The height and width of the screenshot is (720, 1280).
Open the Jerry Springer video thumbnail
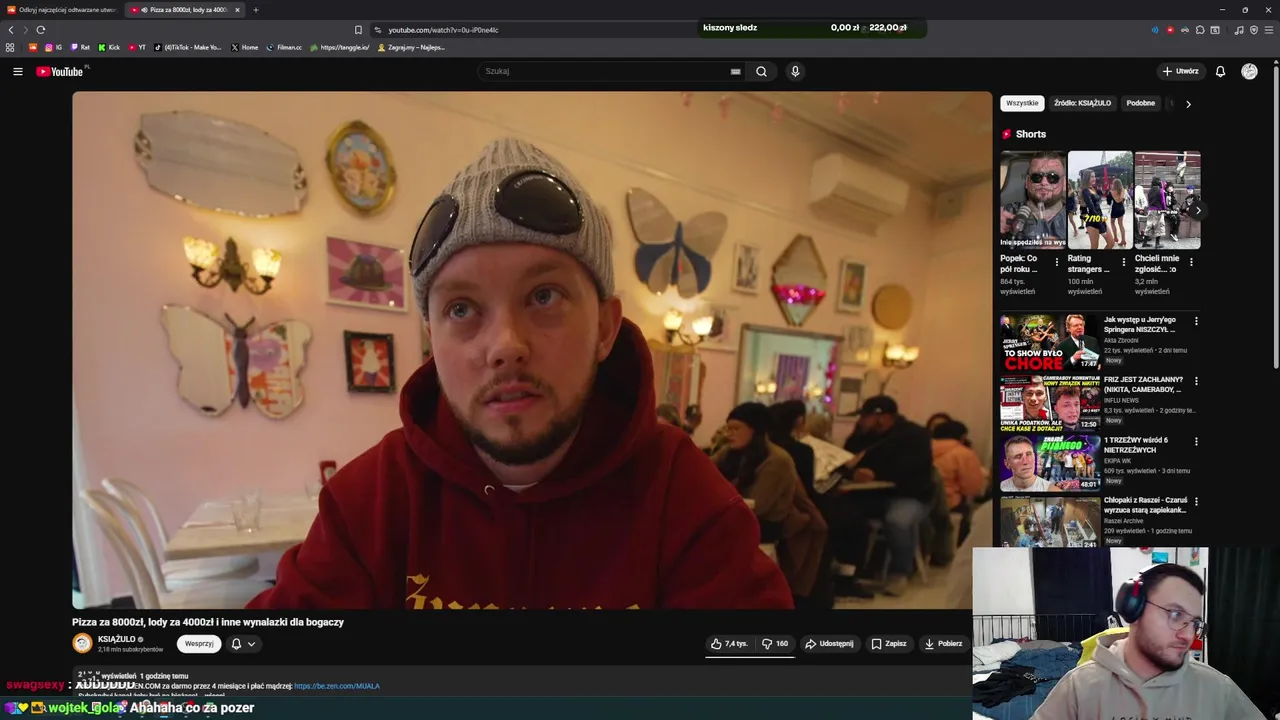click(1050, 343)
